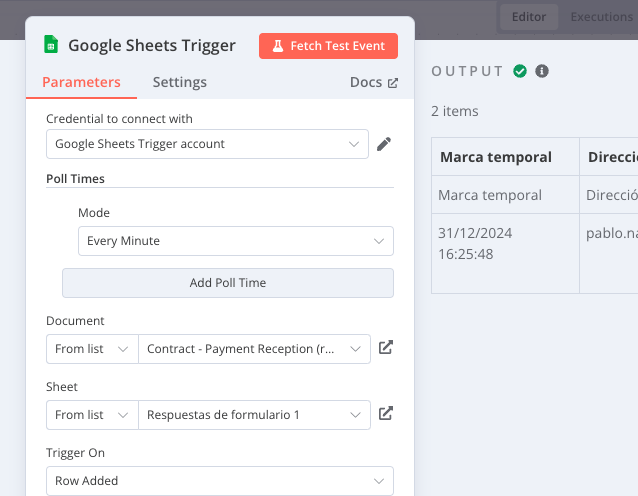Click the flask icon in Fetch Test Event

(x=278, y=46)
